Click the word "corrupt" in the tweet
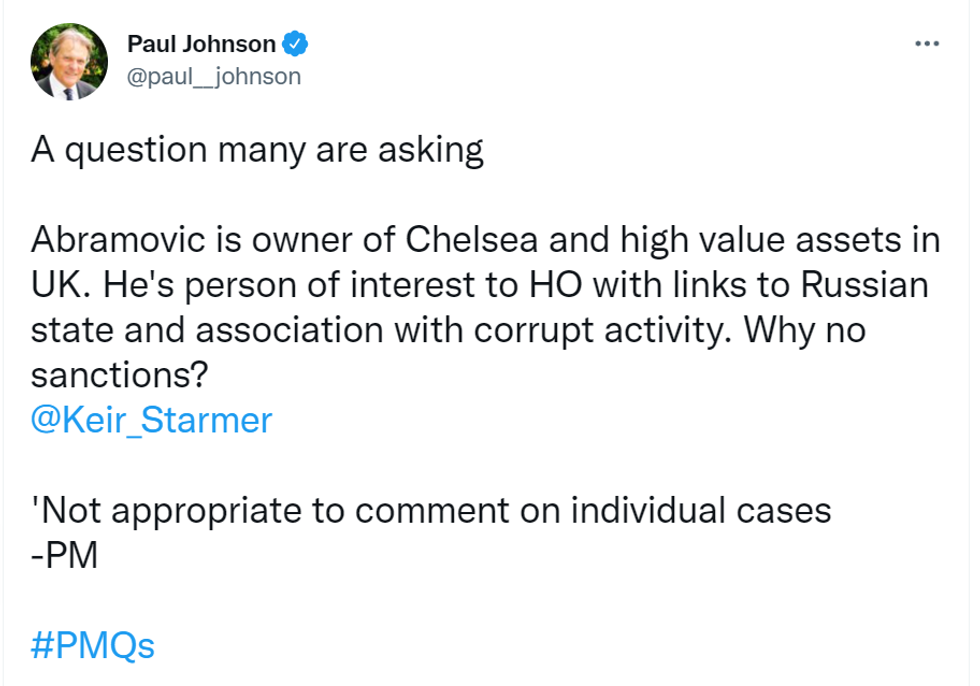 [x=493, y=330]
